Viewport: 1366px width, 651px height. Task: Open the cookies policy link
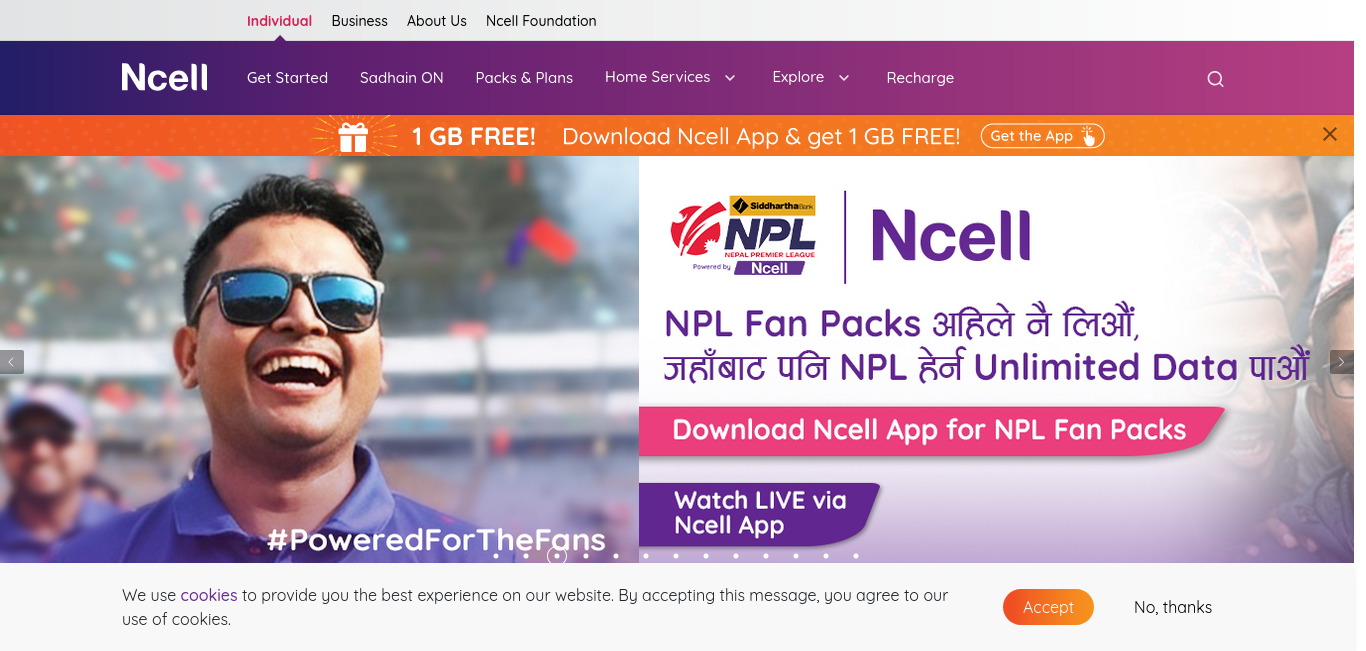click(209, 595)
